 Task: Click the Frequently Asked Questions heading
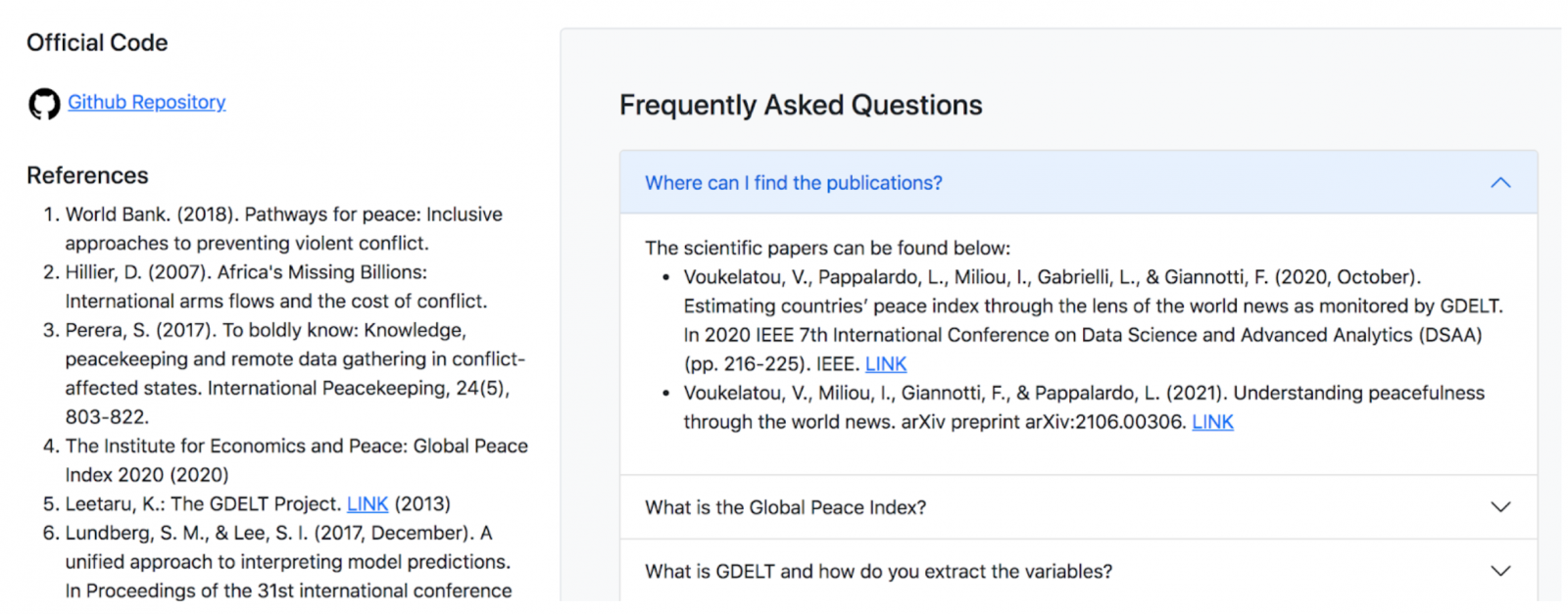pos(801,106)
